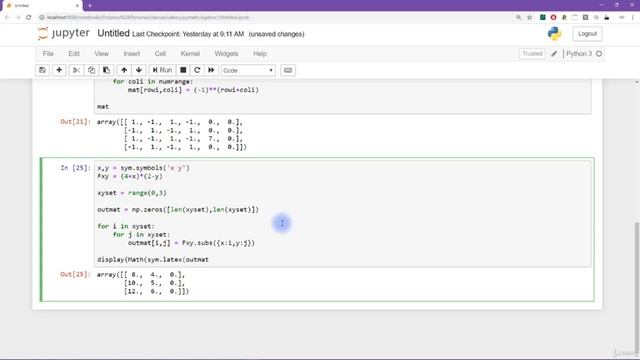
Task: Click the x,y = sym.symbols line
Action: pos(143,168)
